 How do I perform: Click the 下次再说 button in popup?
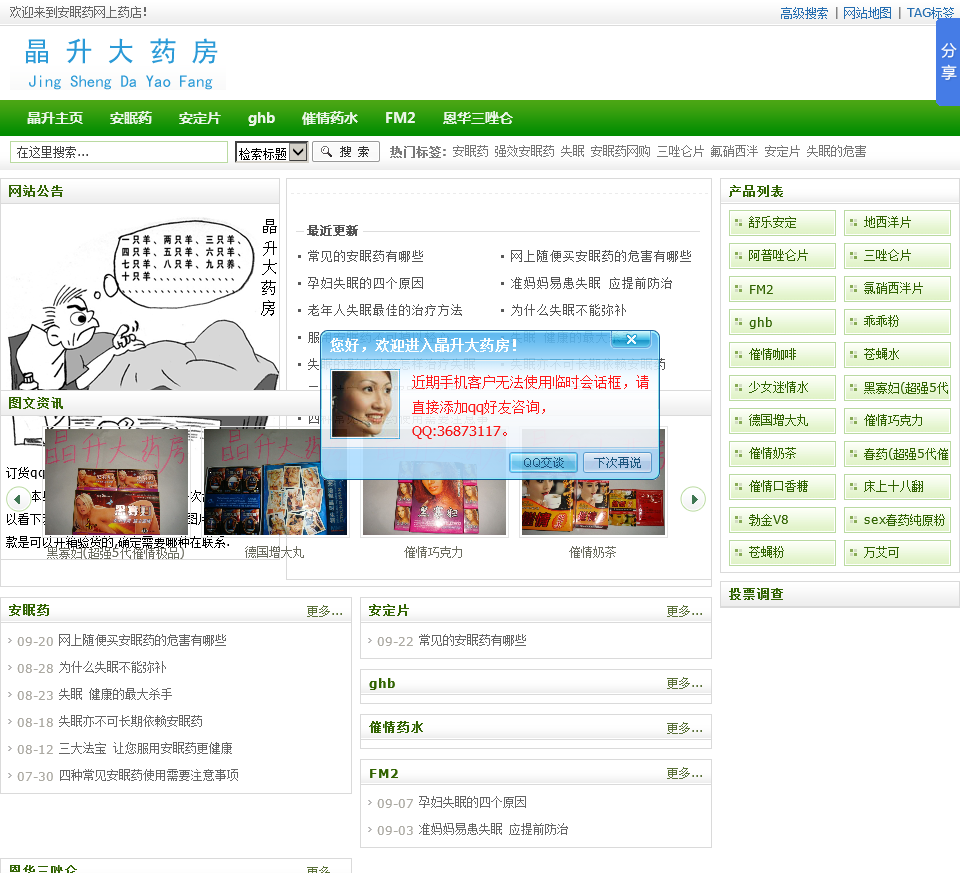pyautogui.click(x=617, y=462)
